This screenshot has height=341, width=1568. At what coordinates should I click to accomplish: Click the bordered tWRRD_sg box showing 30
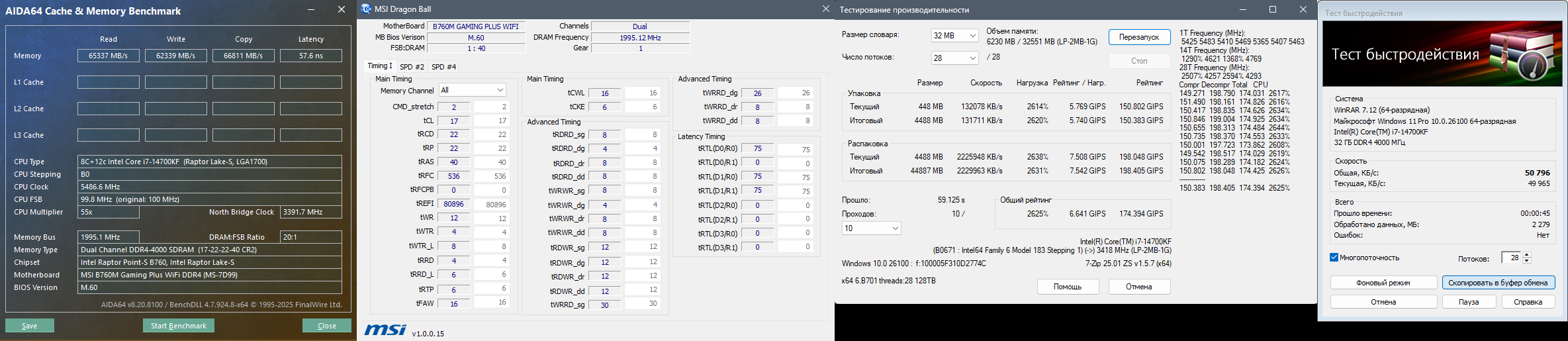click(605, 305)
